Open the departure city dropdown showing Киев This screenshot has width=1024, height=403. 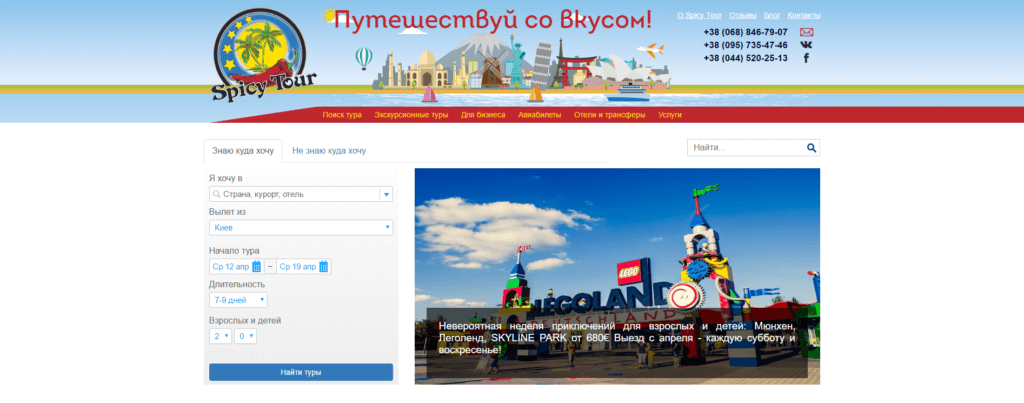click(300, 228)
